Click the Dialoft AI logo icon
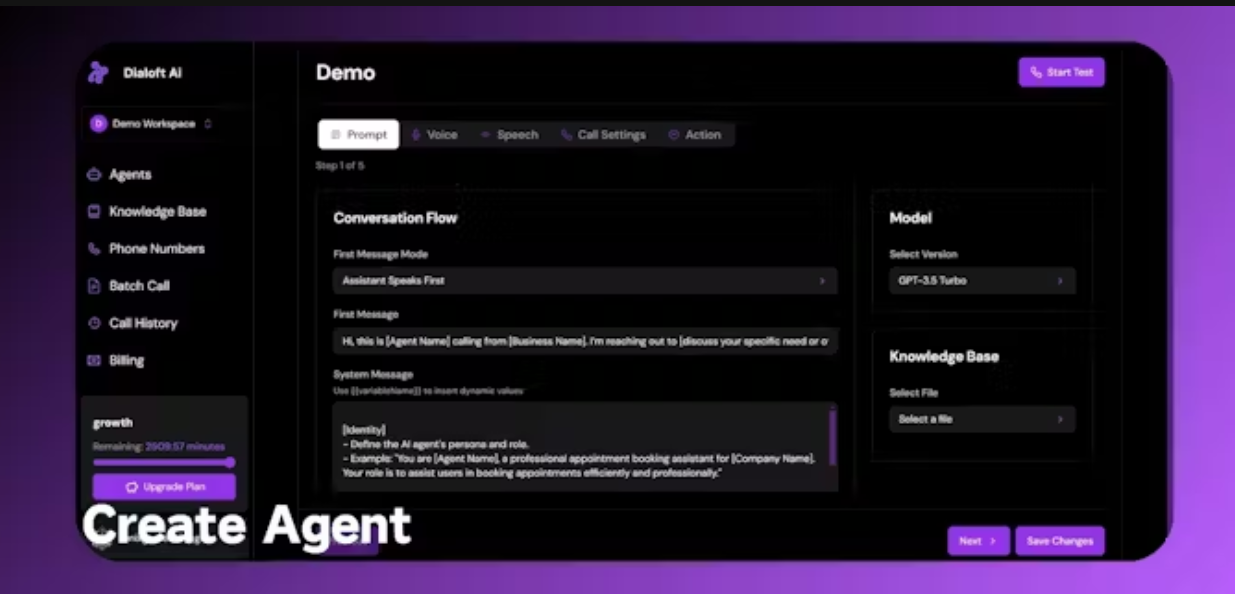The height and width of the screenshot is (594, 1235). tap(98, 72)
